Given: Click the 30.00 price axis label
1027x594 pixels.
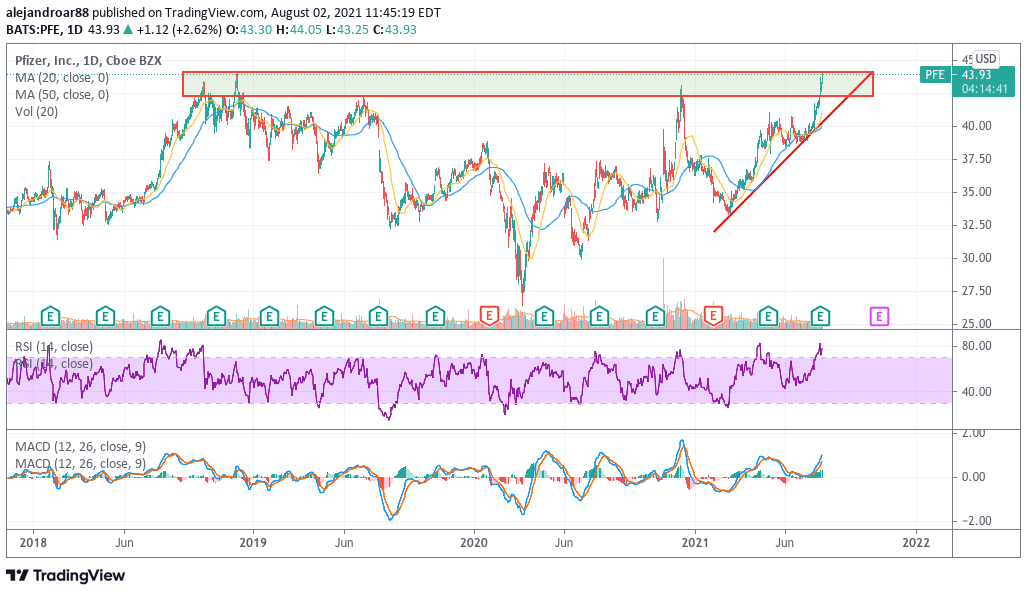Looking at the screenshot, I should [x=977, y=258].
